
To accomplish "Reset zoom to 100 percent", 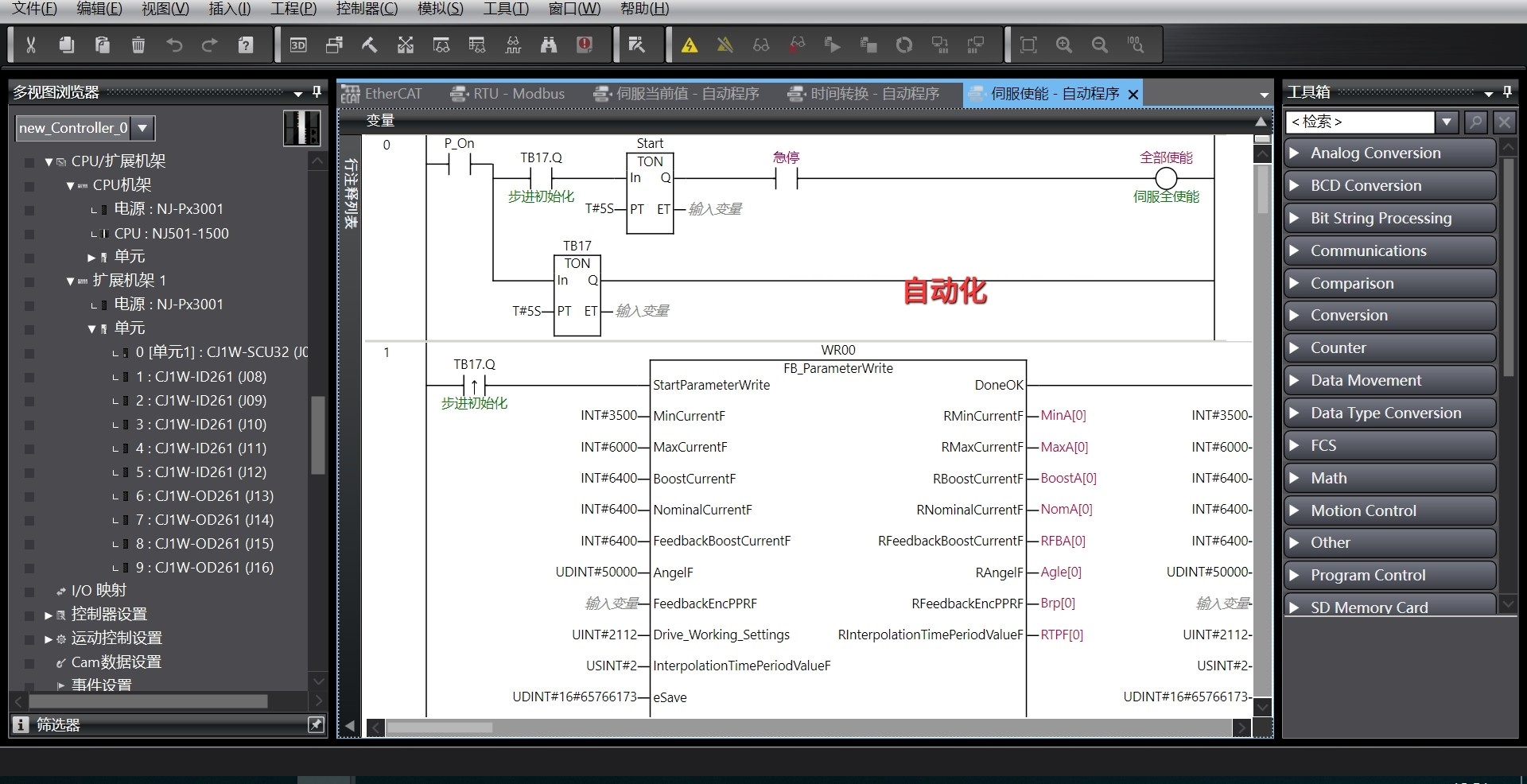I will 1136,45.
